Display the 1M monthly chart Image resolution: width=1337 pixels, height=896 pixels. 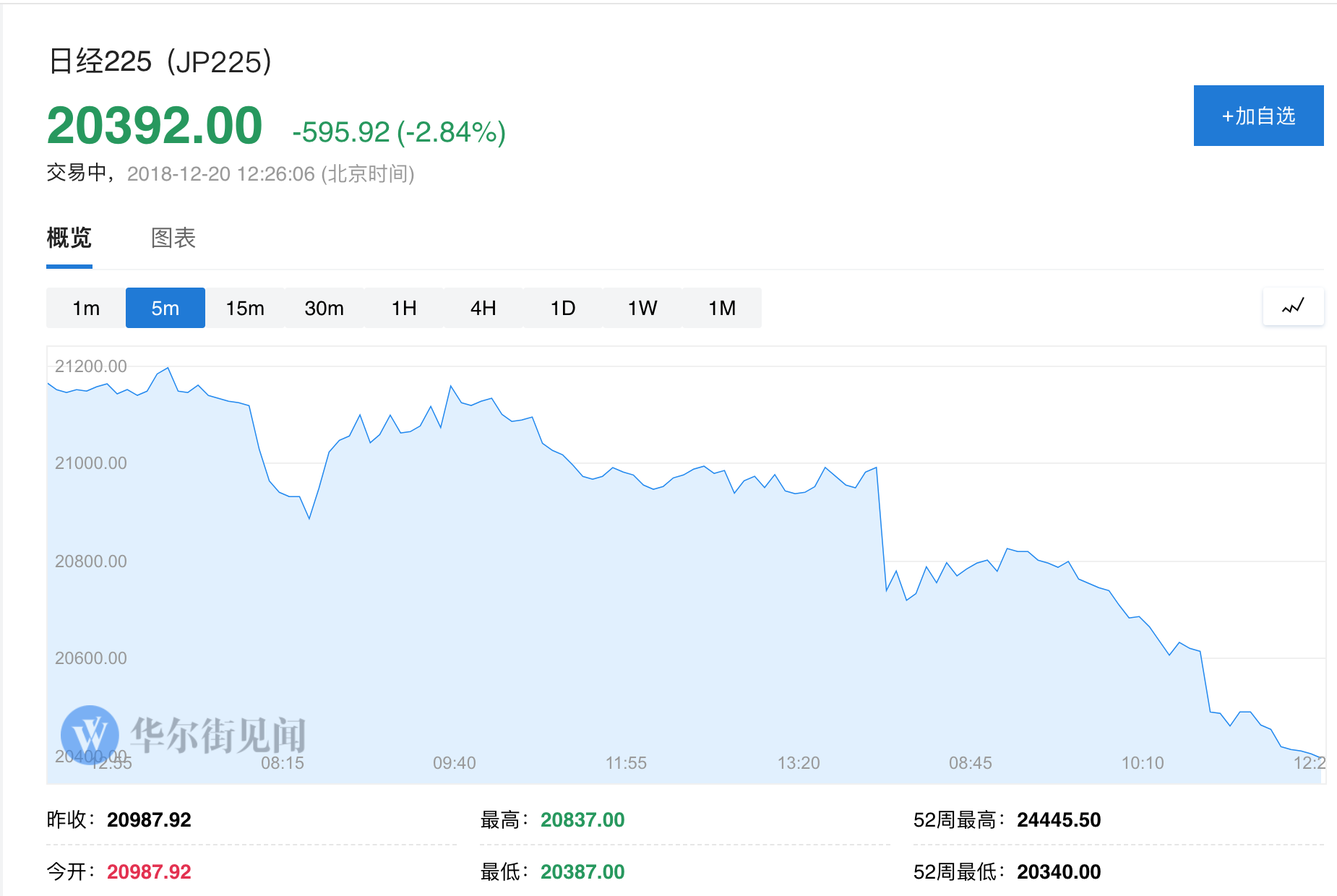pos(722,308)
